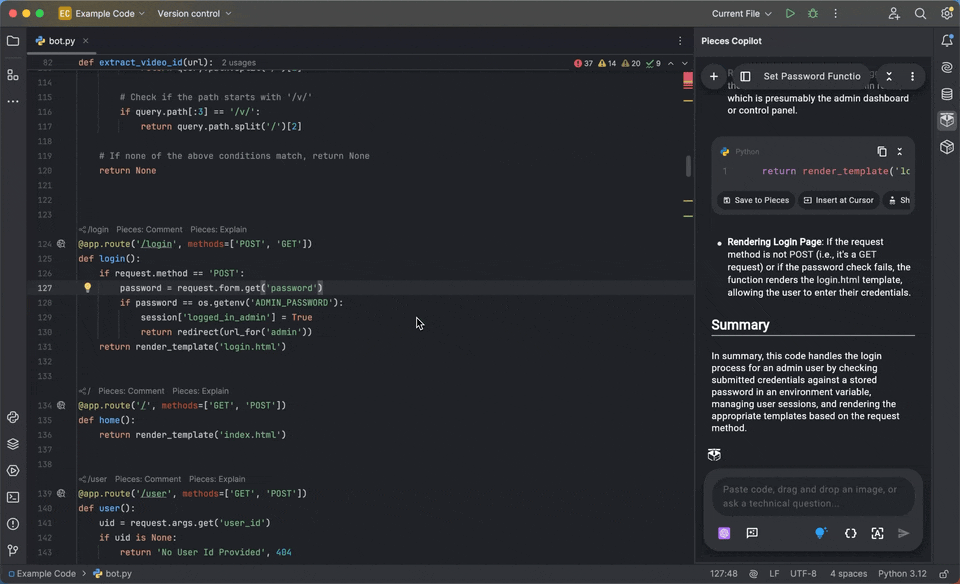This screenshot has height=584, width=960.
Task: Collapse the Python code snippet block
Action: tap(899, 151)
